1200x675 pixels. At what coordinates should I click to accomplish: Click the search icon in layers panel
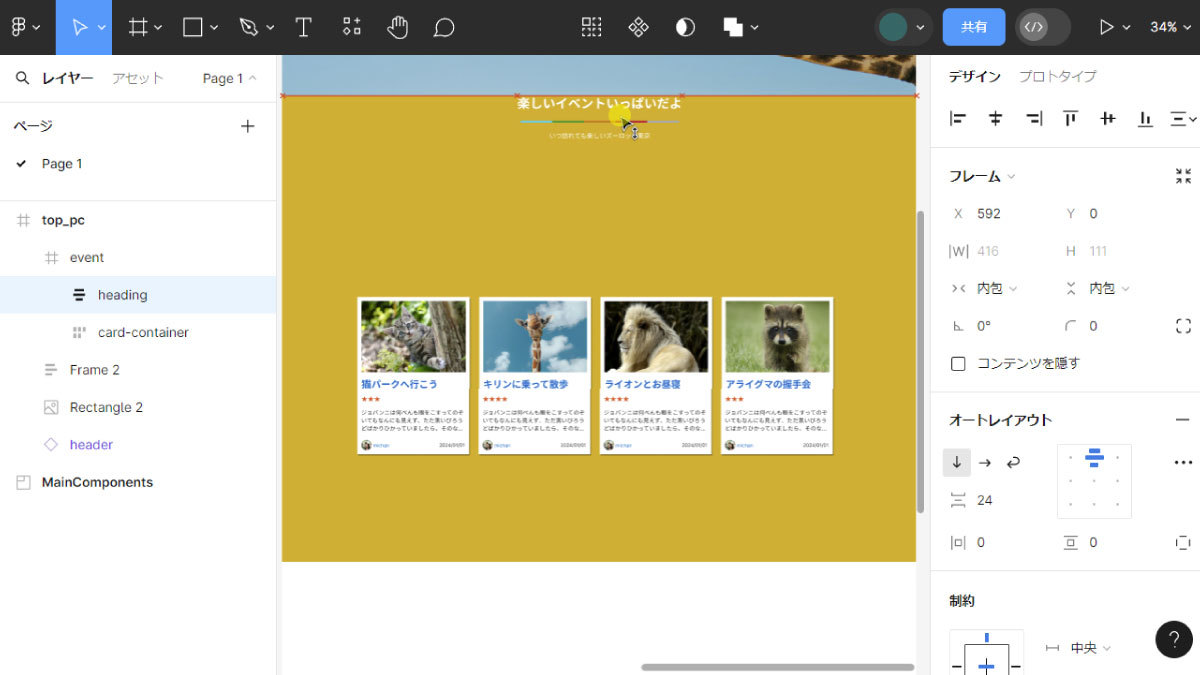[x=22, y=78]
